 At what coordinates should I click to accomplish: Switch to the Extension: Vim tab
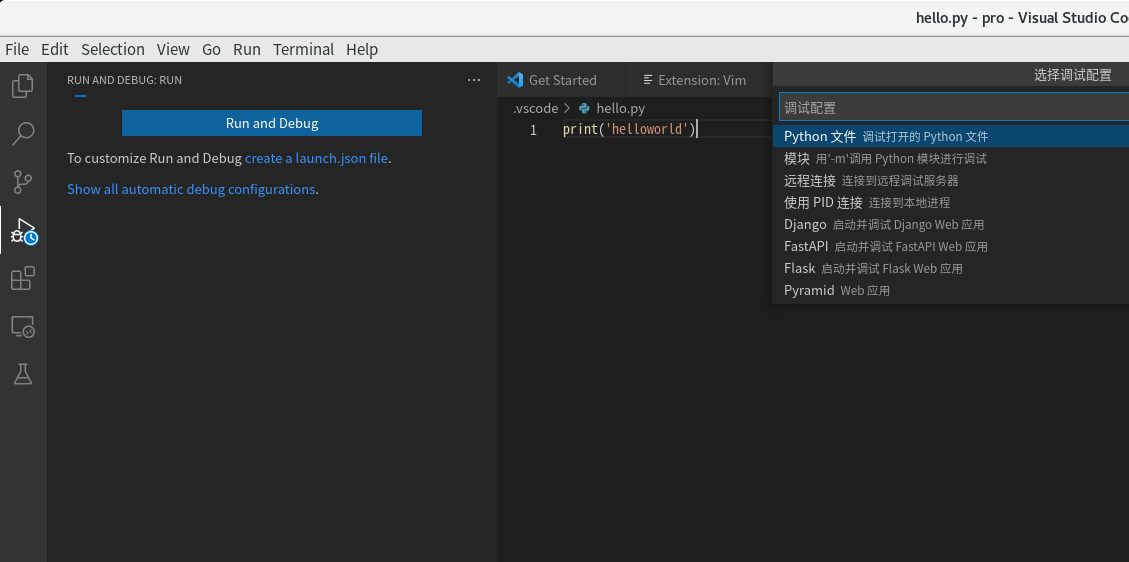tap(698, 80)
